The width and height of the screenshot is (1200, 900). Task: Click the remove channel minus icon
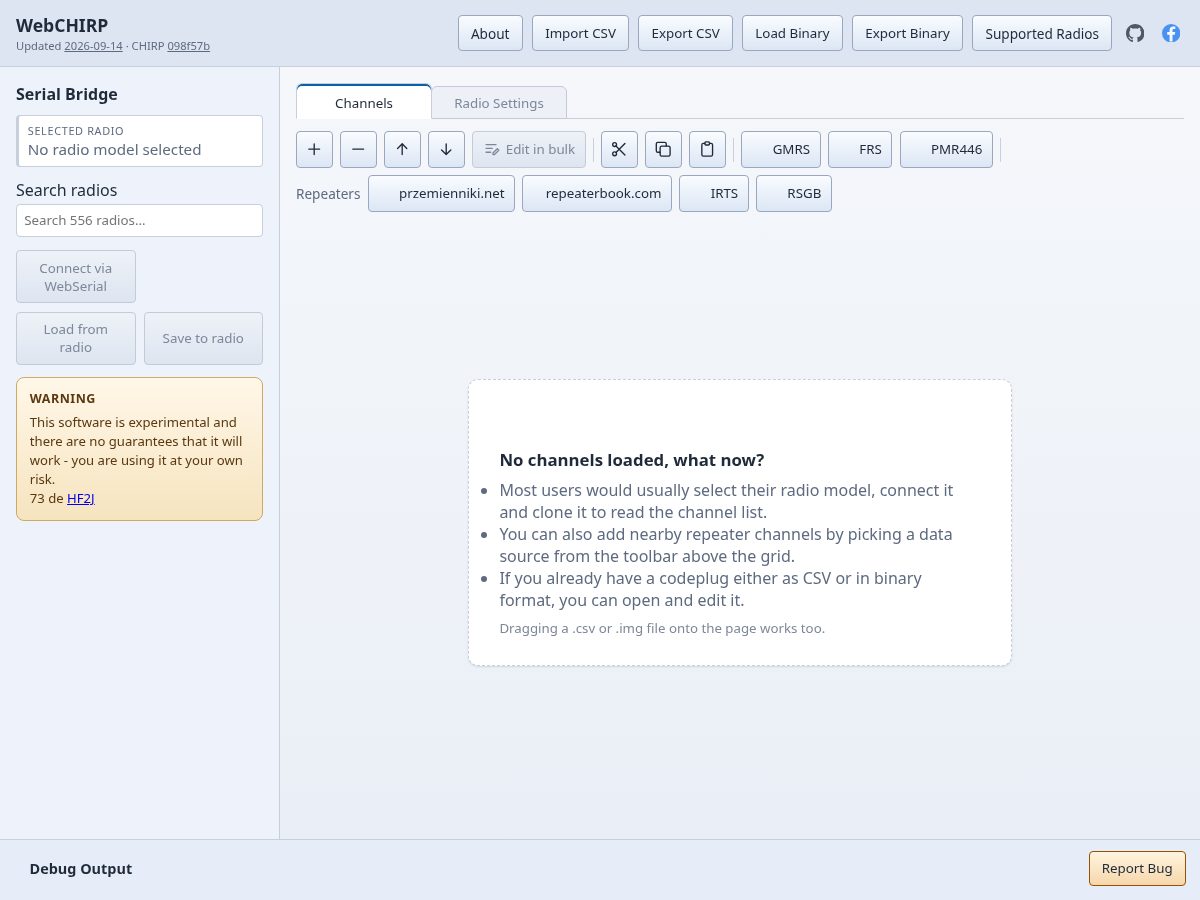tap(358, 149)
